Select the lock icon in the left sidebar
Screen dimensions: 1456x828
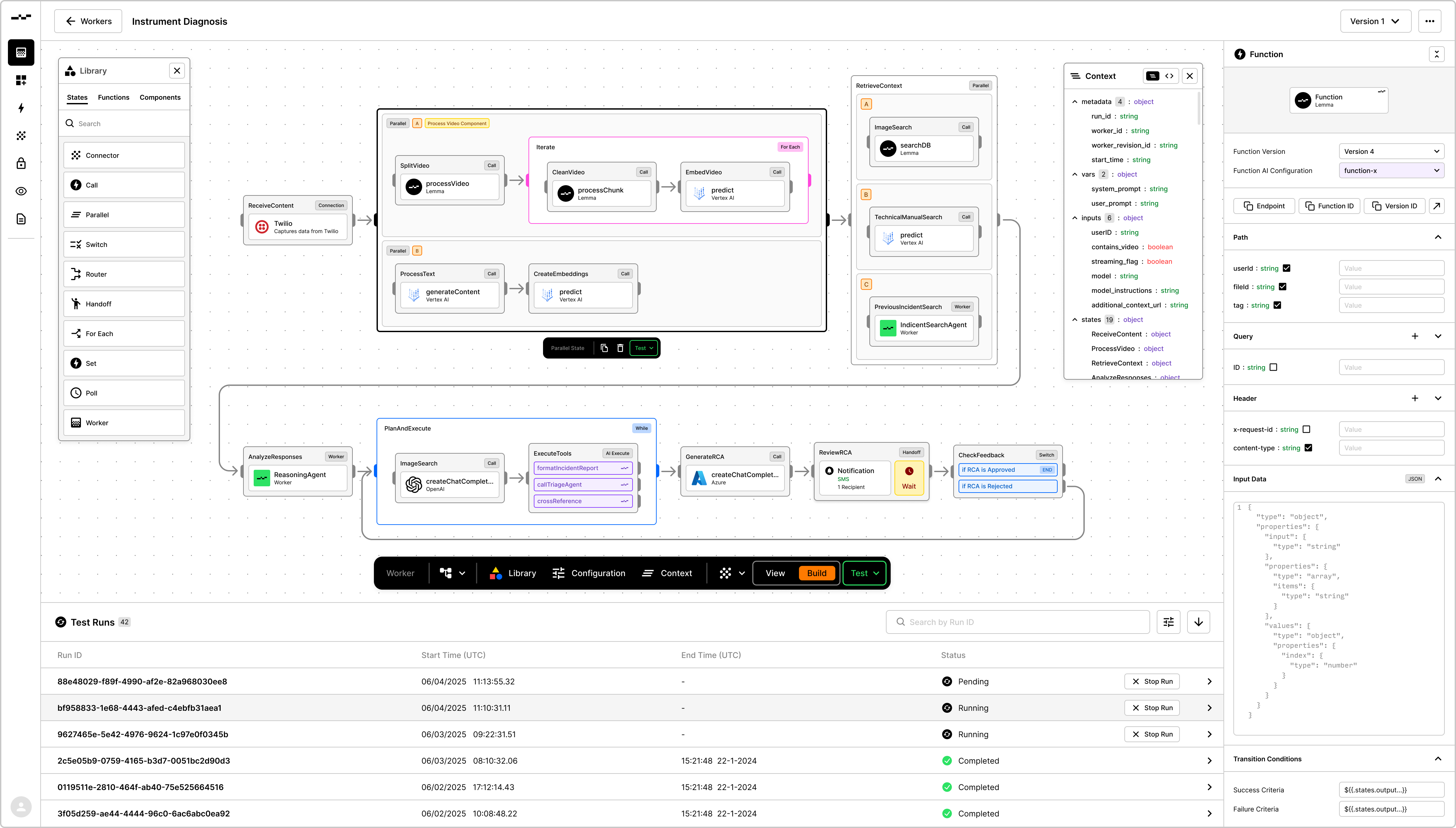(x=21, y=163)
